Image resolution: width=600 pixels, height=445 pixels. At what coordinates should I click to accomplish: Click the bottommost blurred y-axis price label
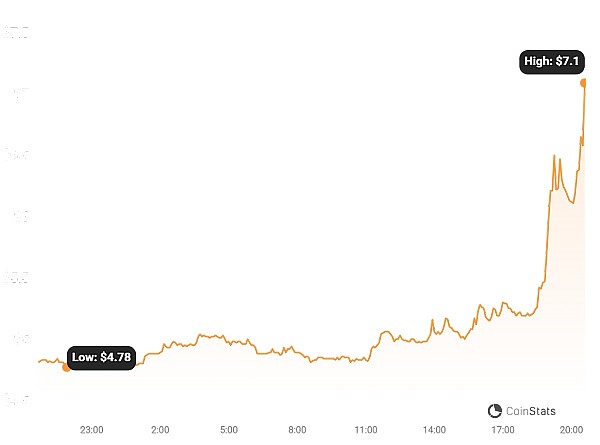[x=17, y=399]
